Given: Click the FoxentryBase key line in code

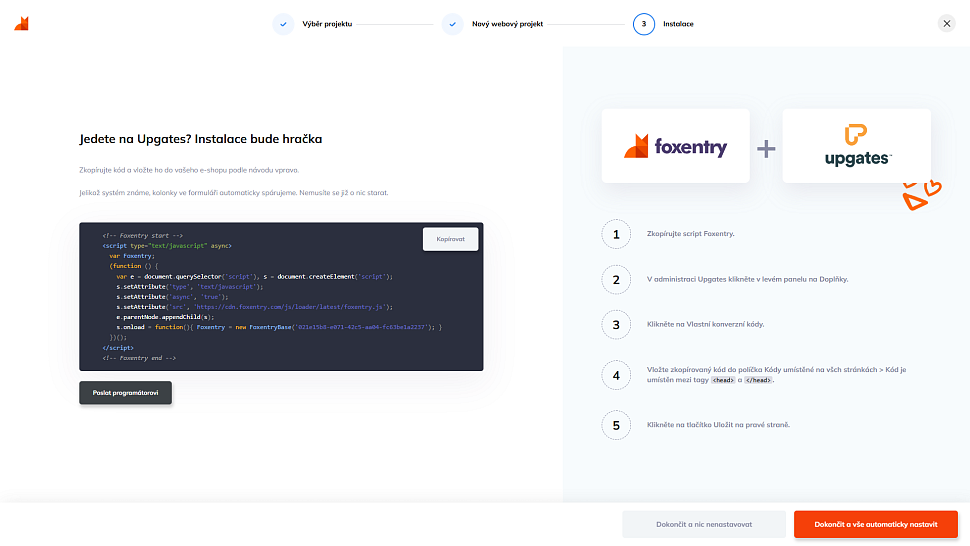Looking at the screenshot, I should (x=279, y=327).
